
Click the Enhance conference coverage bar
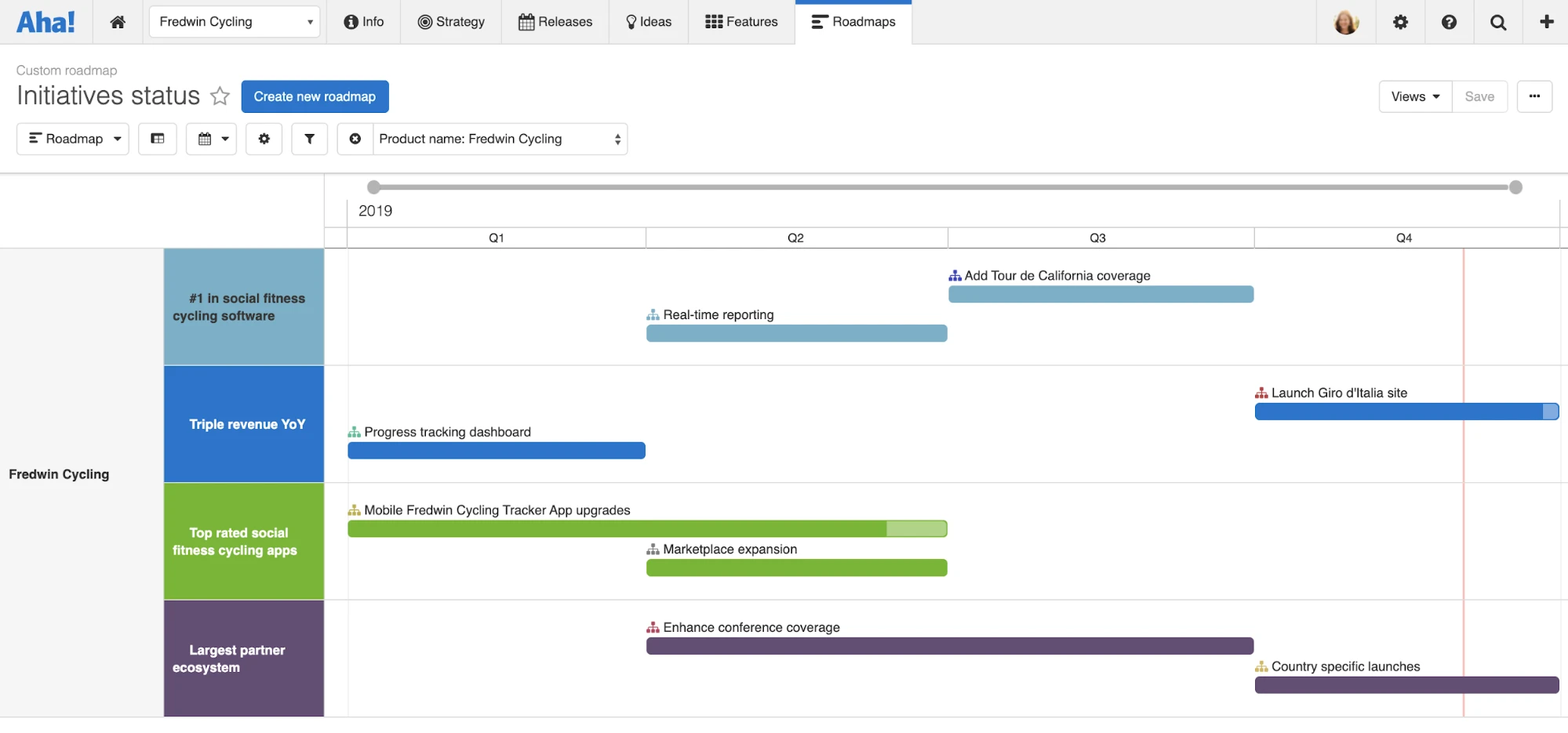point(950,646)
